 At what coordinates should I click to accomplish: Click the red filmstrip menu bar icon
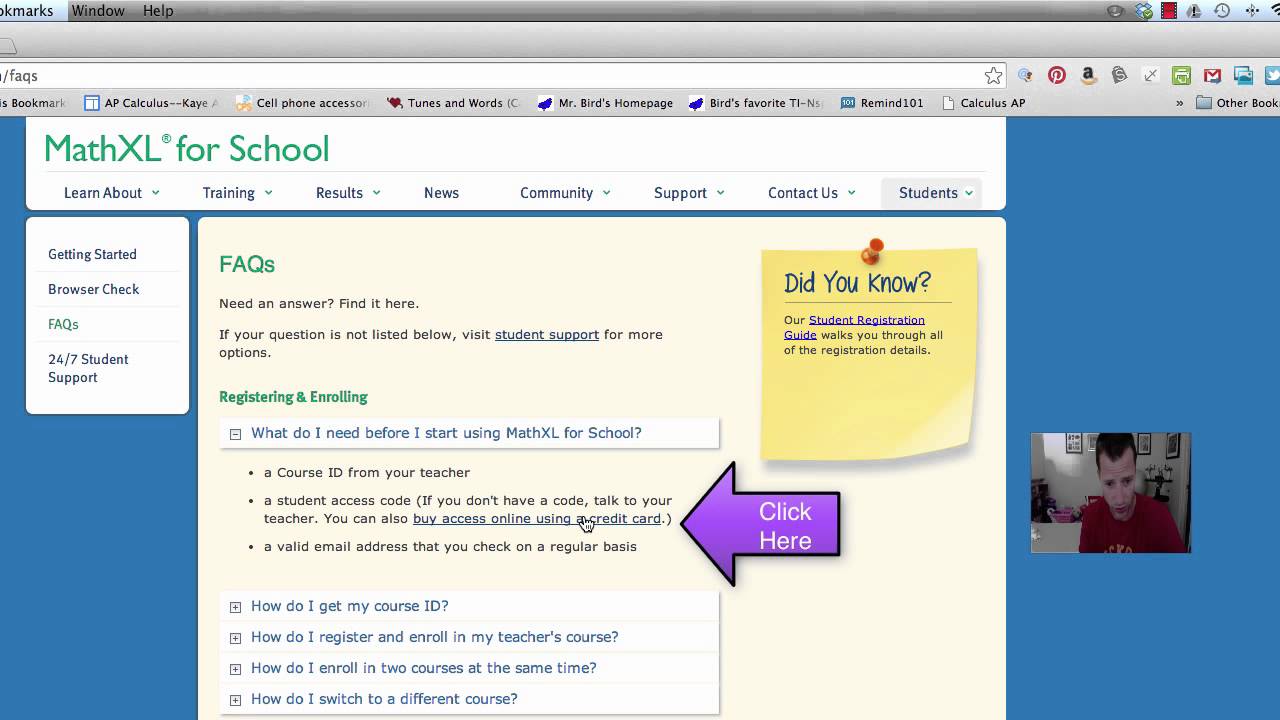[x=1168, y=11]
